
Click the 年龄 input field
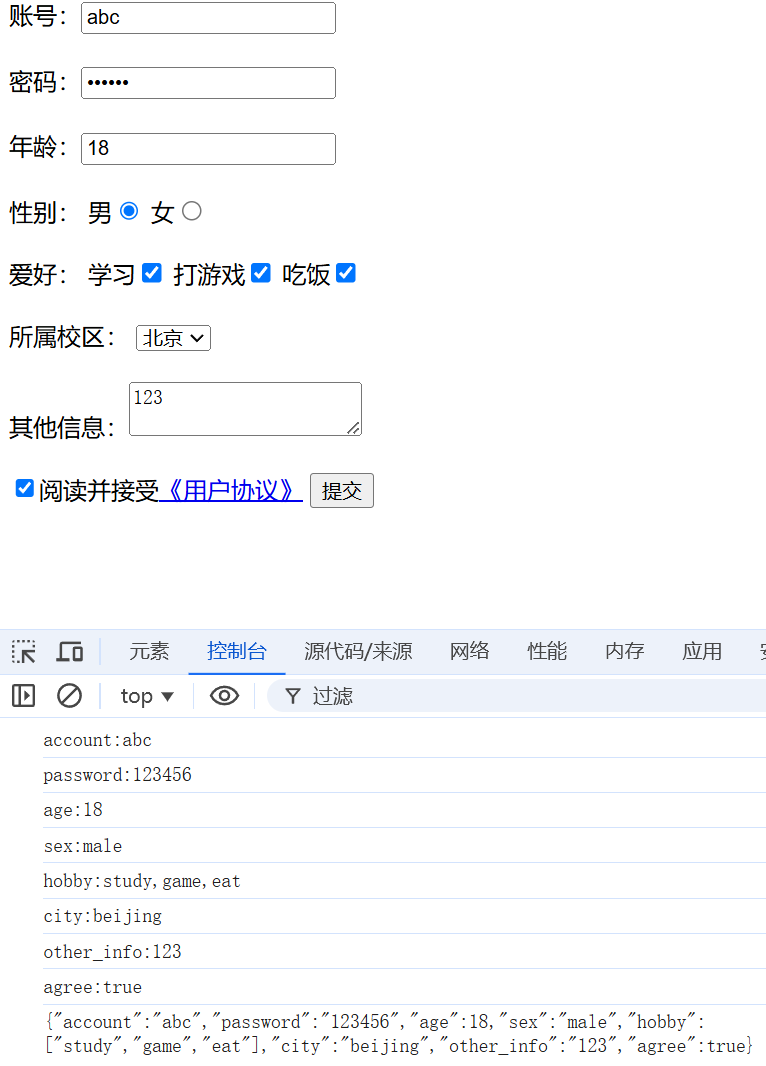(x=208, y=149)
